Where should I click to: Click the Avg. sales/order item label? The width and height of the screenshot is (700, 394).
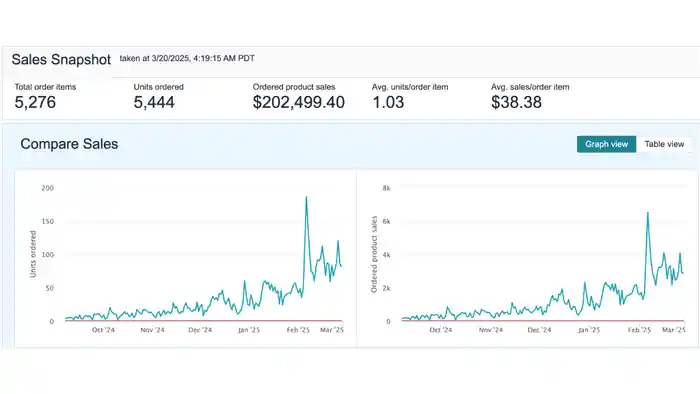[x=530, y=87]
